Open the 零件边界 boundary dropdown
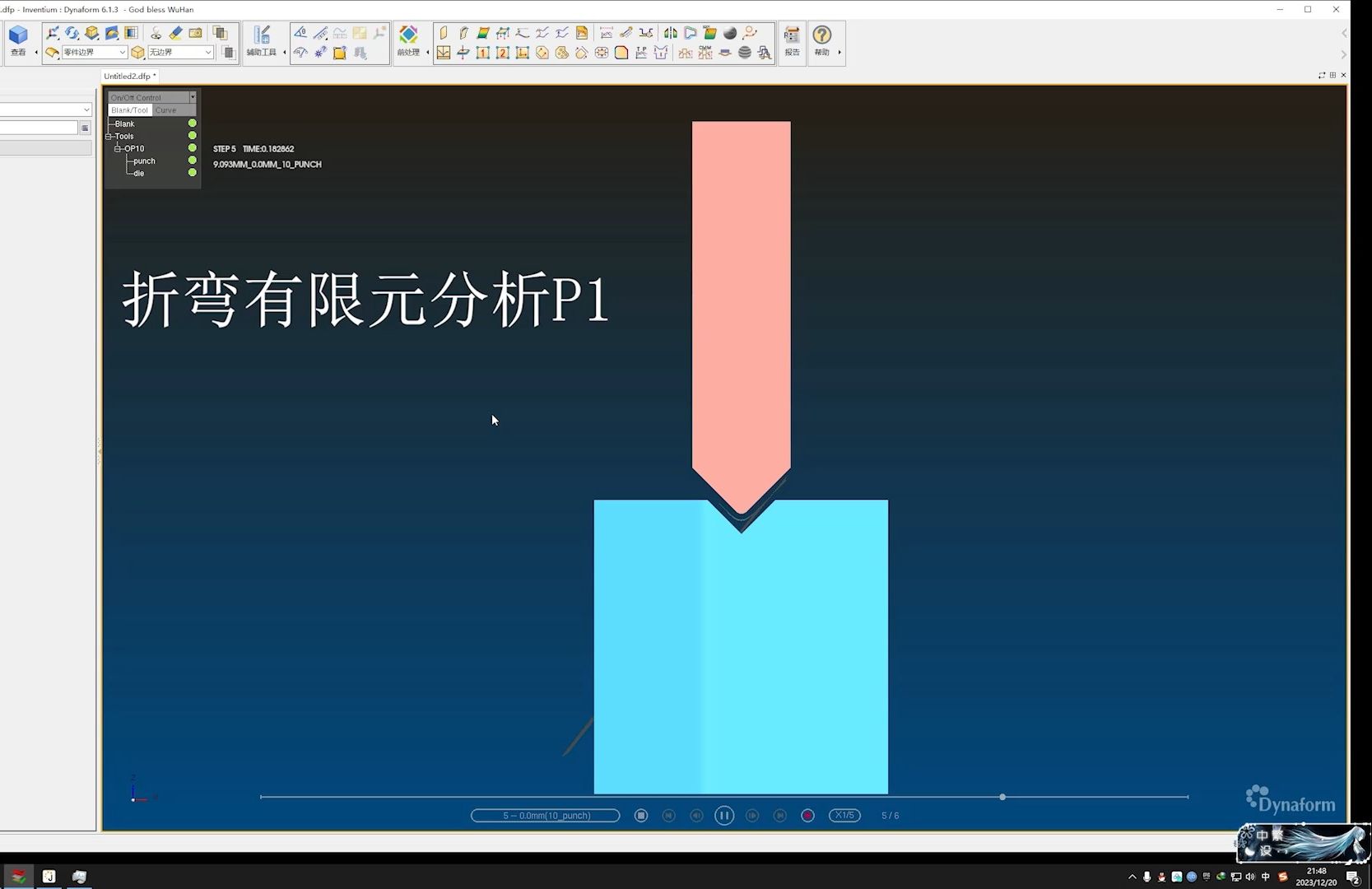 click(121, 52)
